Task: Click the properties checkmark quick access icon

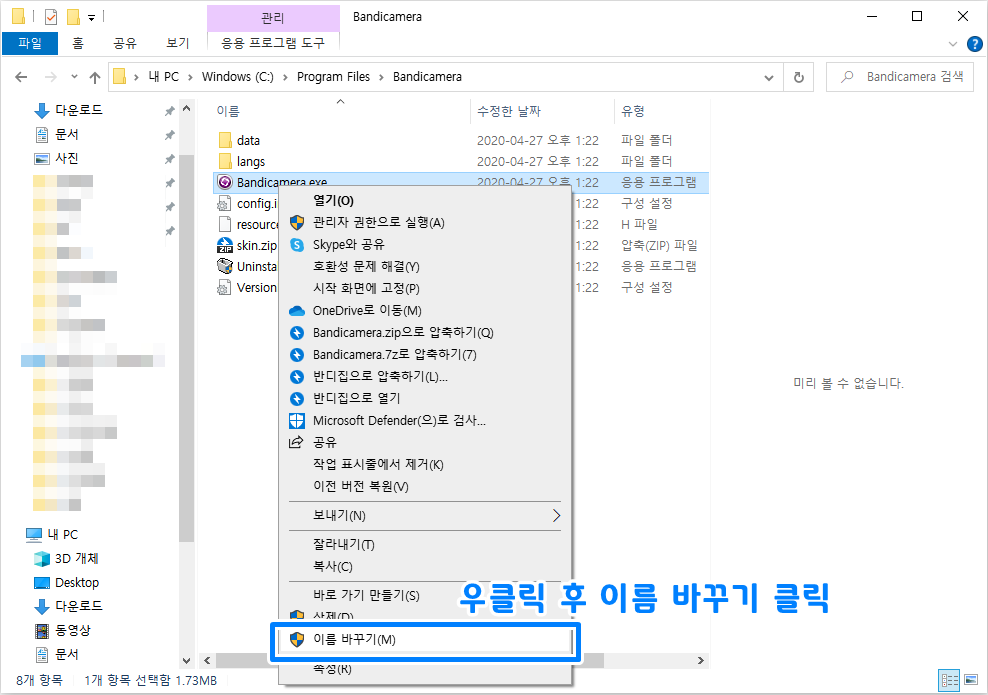Action: pyautogui.click(x=51, y=17)
